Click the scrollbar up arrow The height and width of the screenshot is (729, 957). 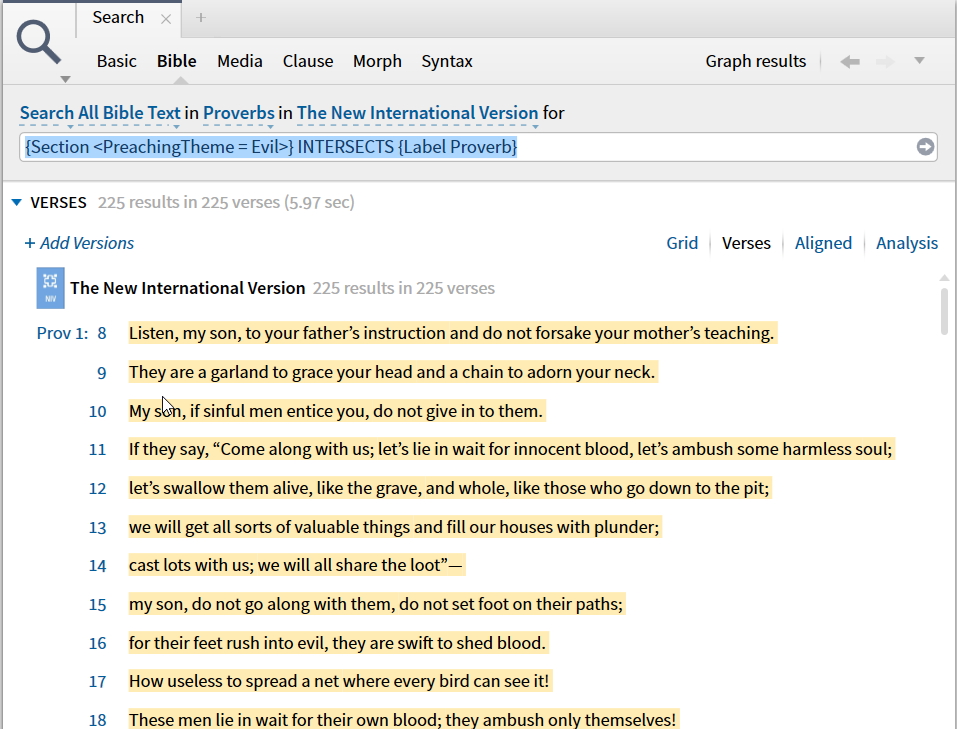[x=944, y=278]
